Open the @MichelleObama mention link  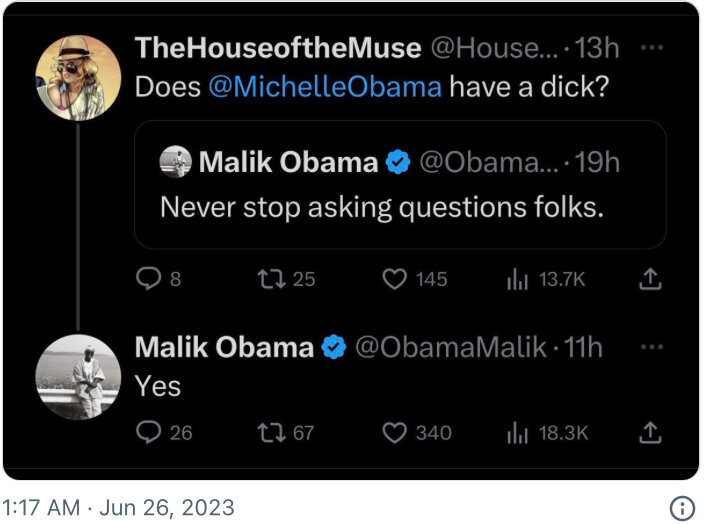[325, 87]
